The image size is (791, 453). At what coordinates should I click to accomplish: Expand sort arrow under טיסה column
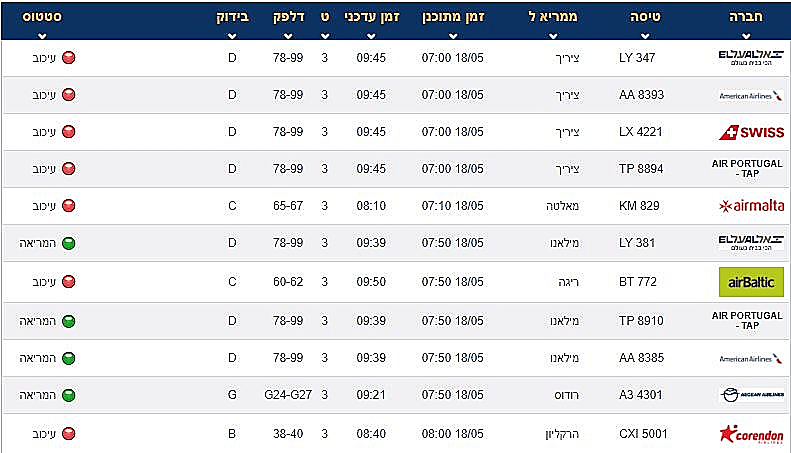645,36
